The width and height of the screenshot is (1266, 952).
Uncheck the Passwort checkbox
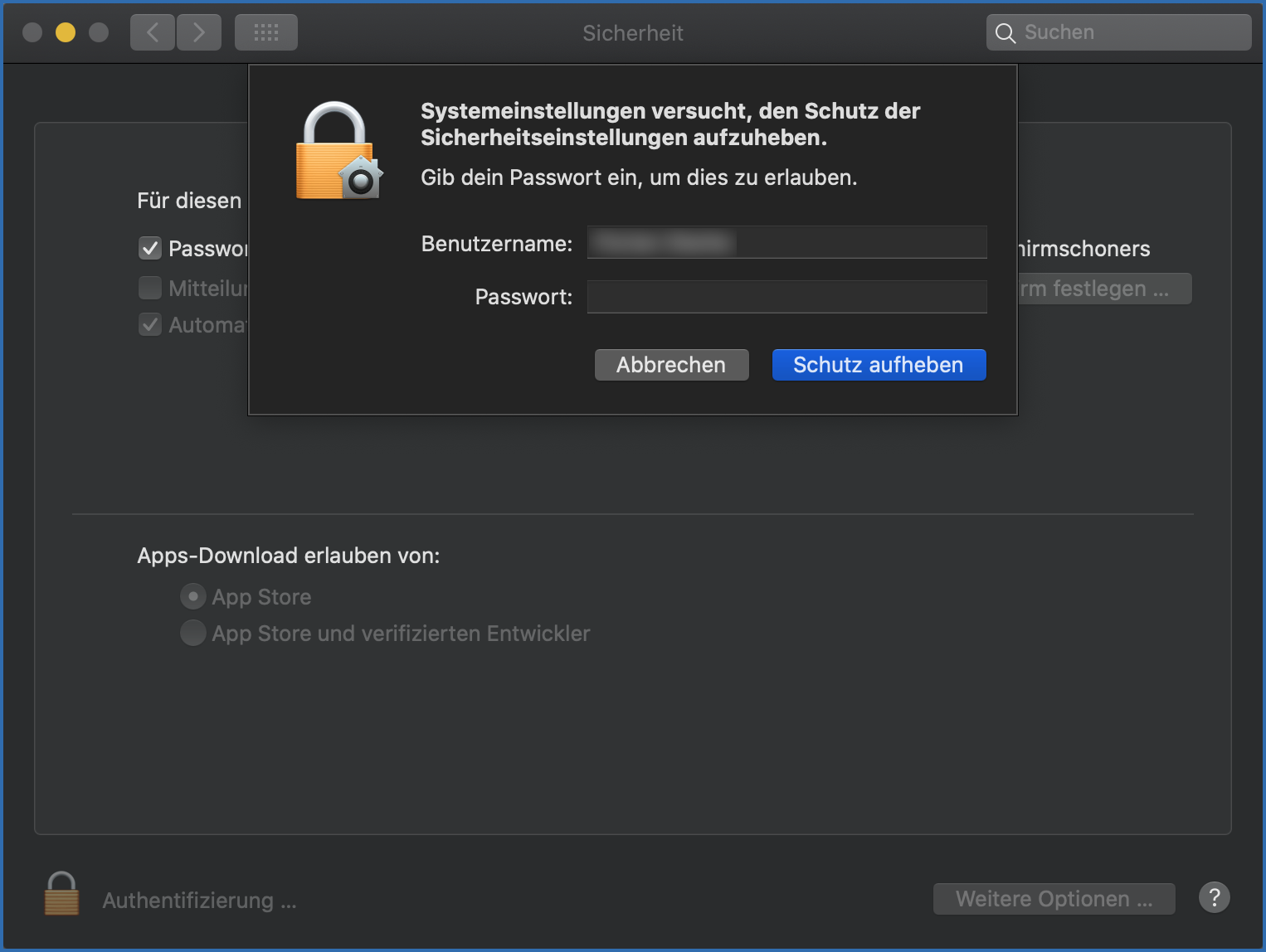tap(149, 247)
